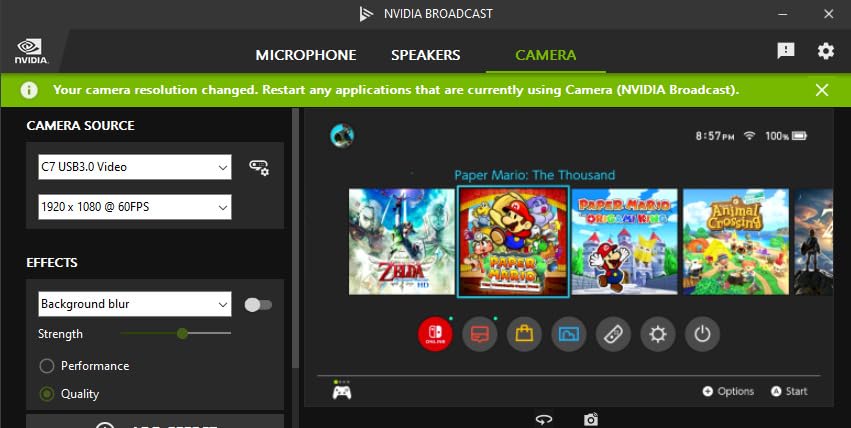Open System Settings sun-gear icon in the preview

(658, 334)
